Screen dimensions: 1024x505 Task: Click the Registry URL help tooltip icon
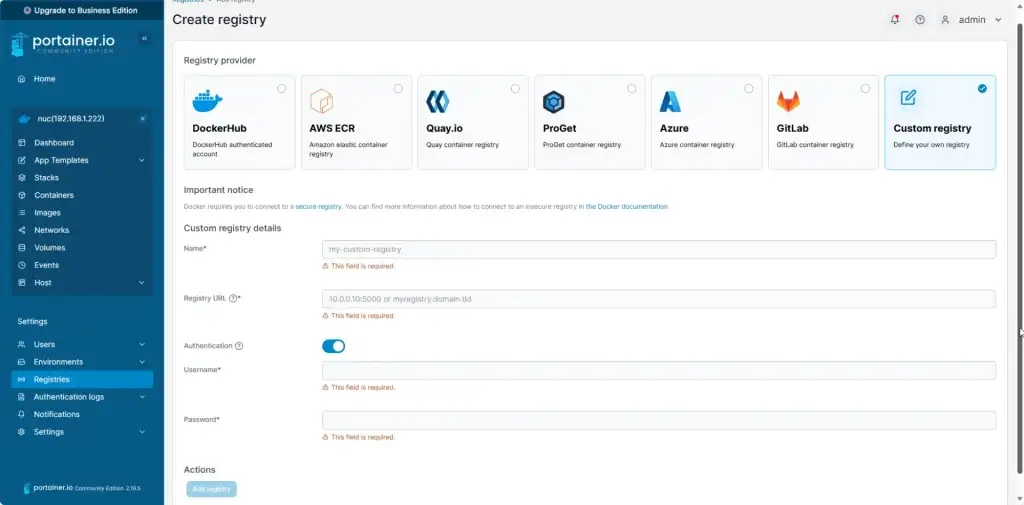click(233, 298)
